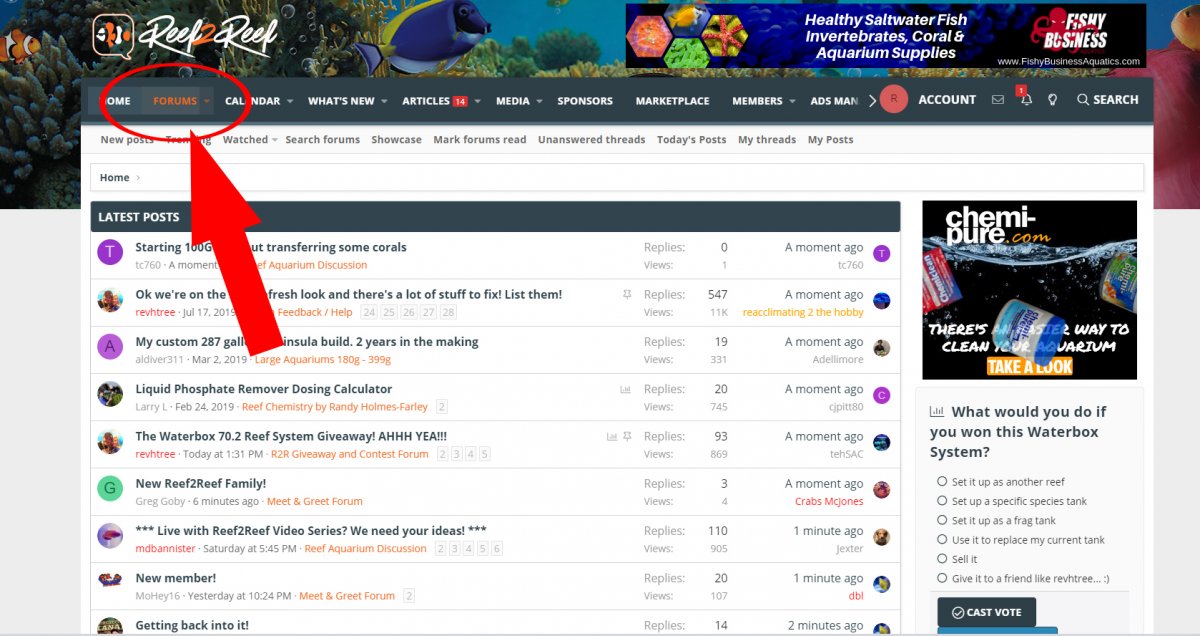The height and width of the screenshot is (636, 1200).
Task: Click the sticky pin icon in the Waterbox row
Action: (627, 437)
